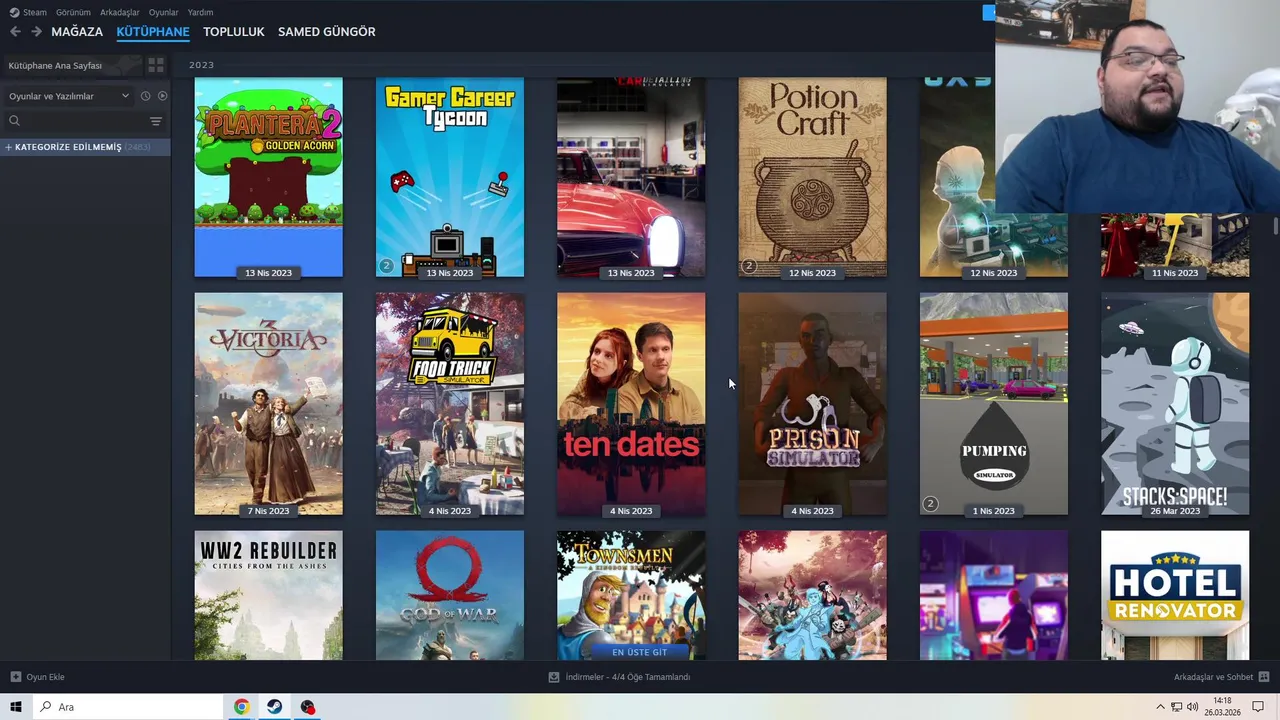
Task: Open the red car detailing game cover
Action: click(x=631, y=177)
